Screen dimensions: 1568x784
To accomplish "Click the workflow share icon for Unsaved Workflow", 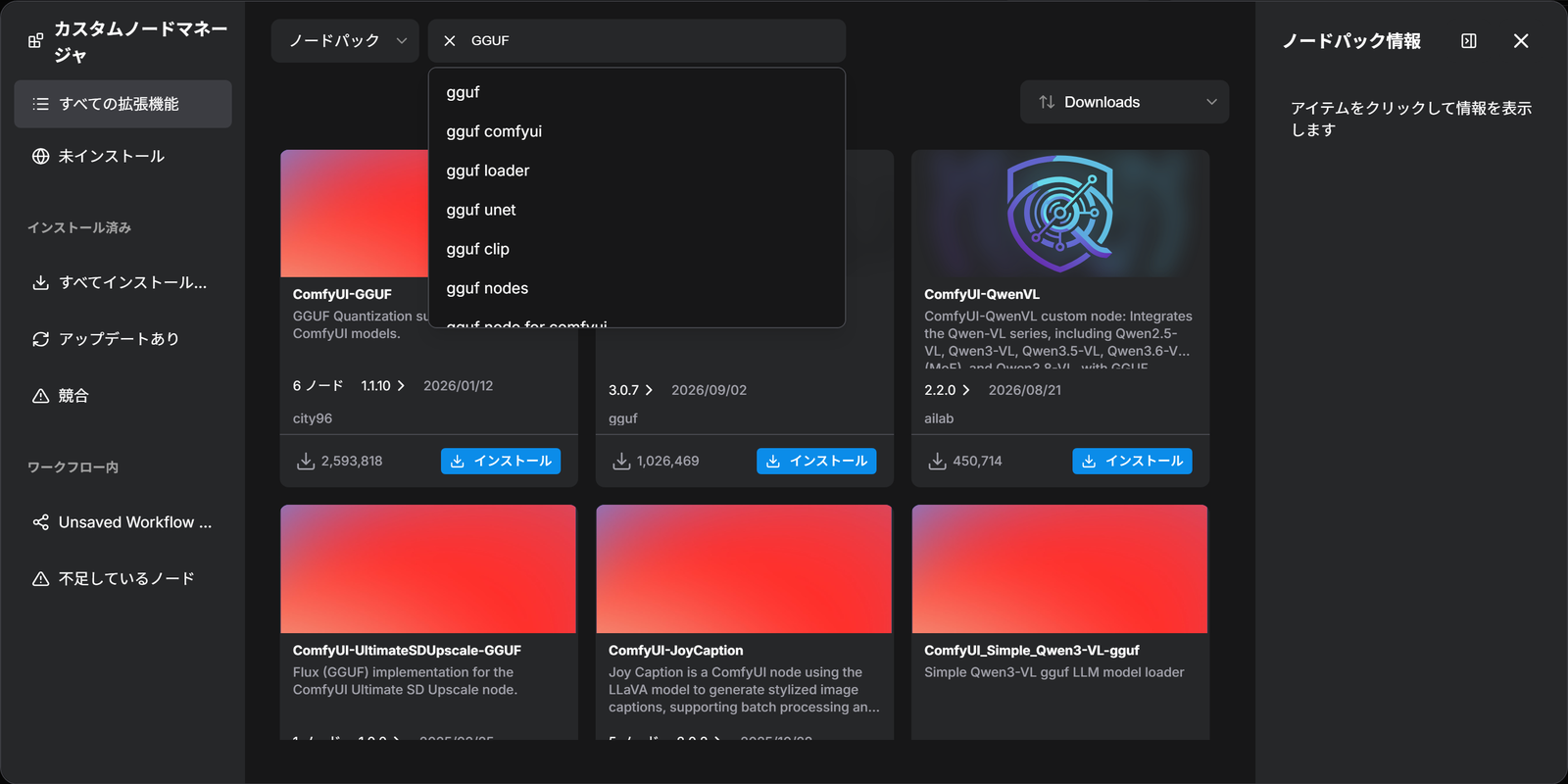I will pyautogui.click(x=40, y=522).
